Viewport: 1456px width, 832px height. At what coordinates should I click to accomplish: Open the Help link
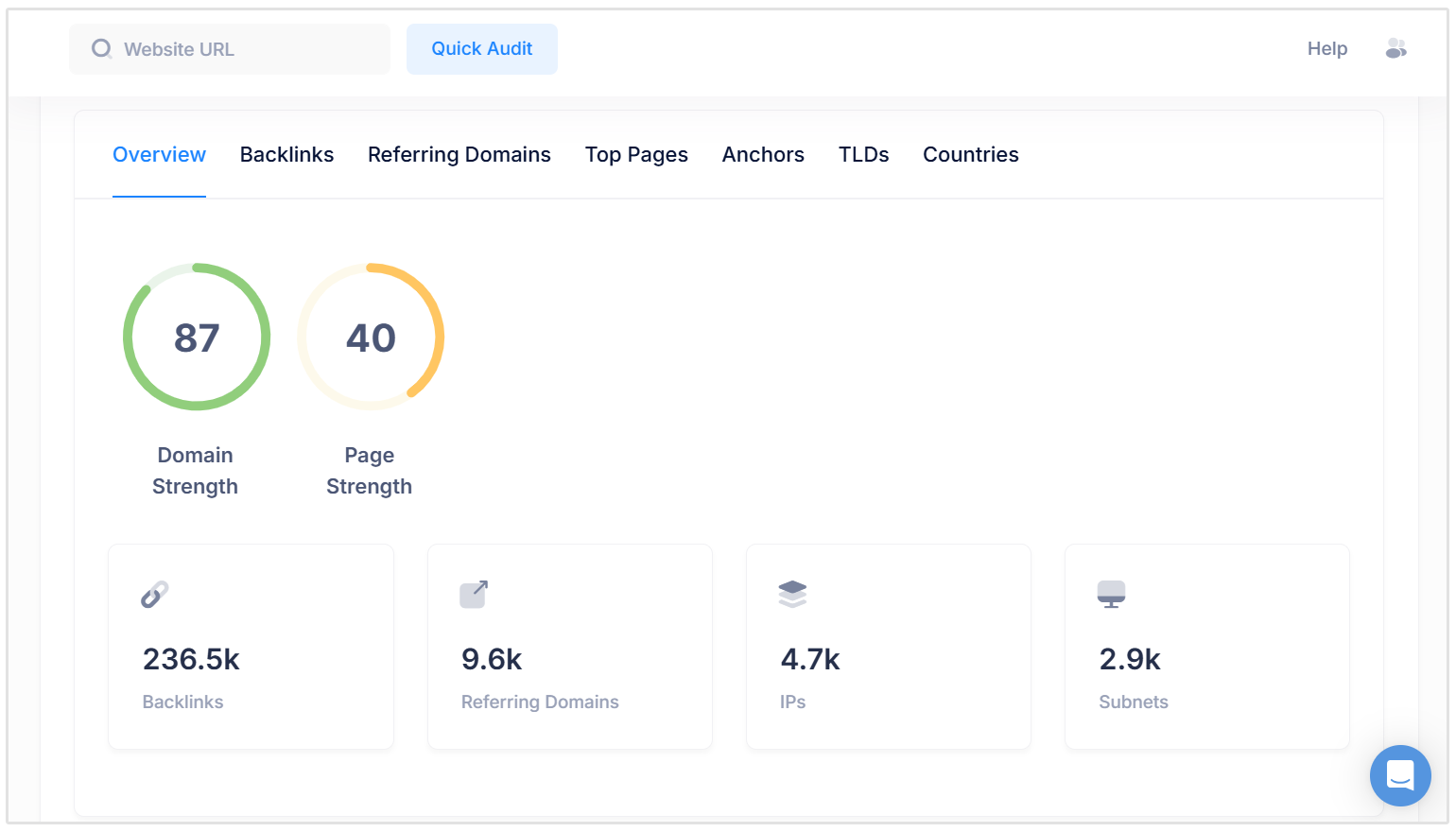point(1326,48)
